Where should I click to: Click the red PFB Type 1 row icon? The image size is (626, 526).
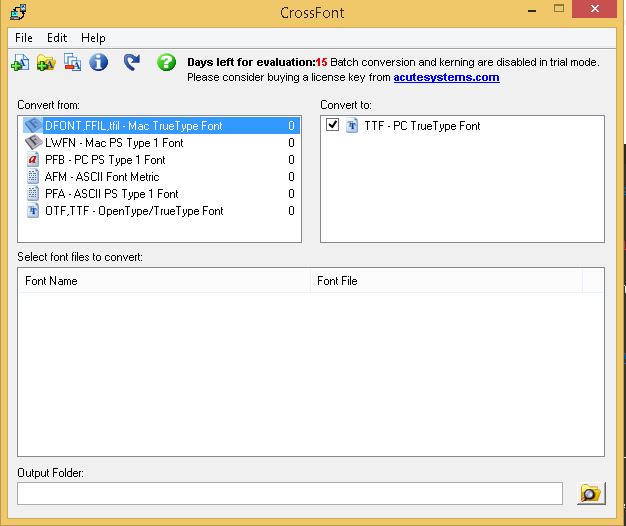[x=33, y=160]
